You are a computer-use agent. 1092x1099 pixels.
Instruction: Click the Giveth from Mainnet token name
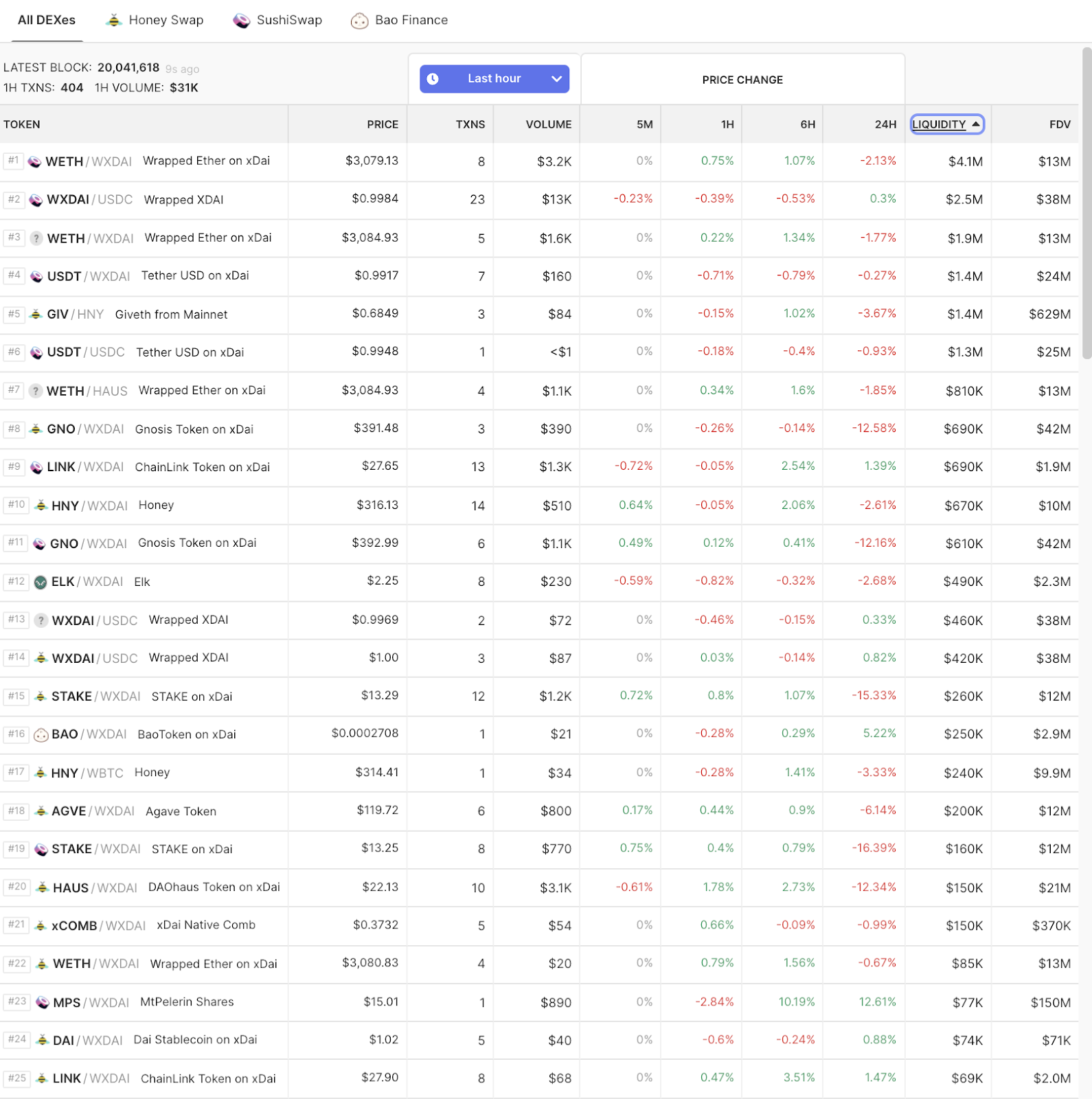coord(171,315)
